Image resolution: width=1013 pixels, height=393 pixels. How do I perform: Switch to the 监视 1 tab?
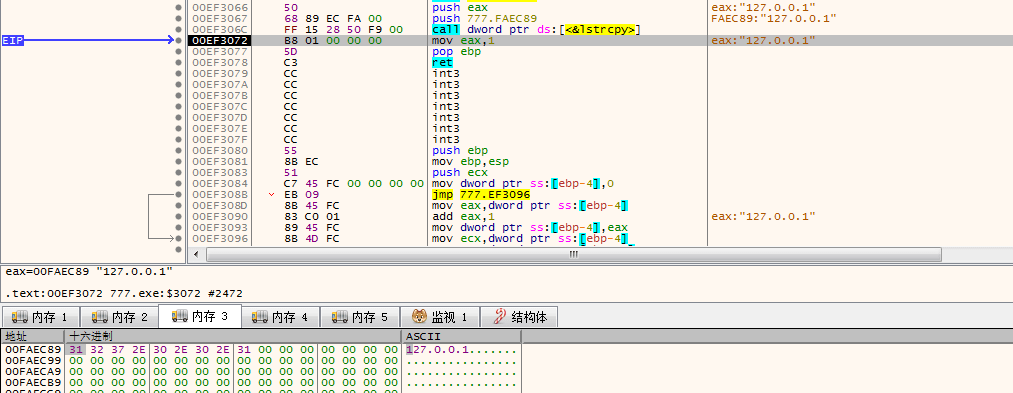click(x=441, y=317)
